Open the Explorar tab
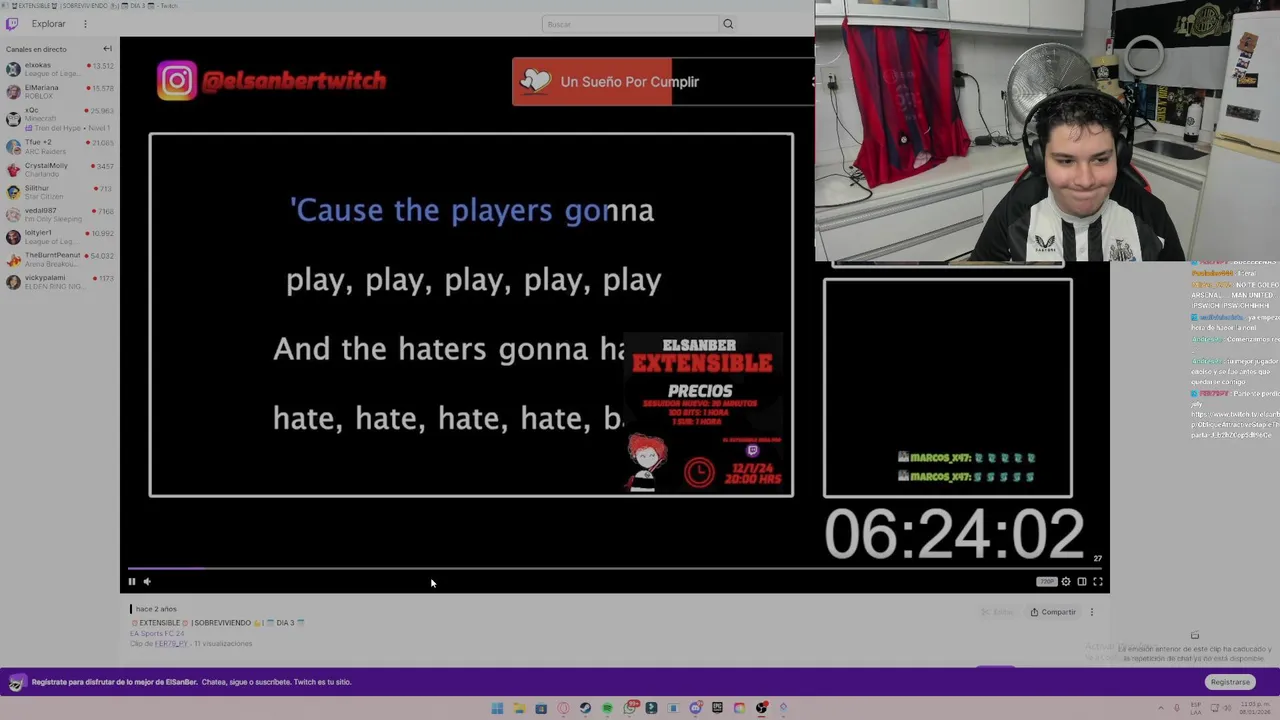This screenshot has height=720, width=1280. [x=48, y=23]
